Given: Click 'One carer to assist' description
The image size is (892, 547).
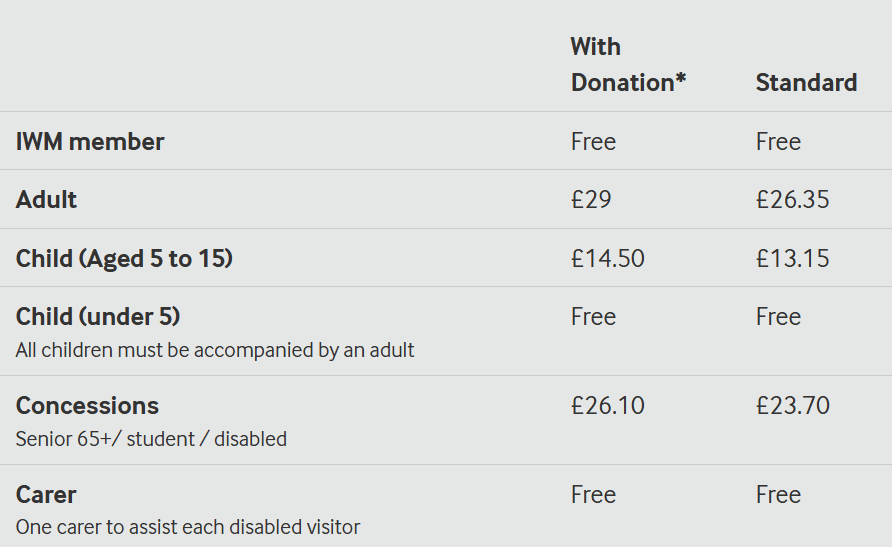Looking at the screenshot, I should point(188,527).
